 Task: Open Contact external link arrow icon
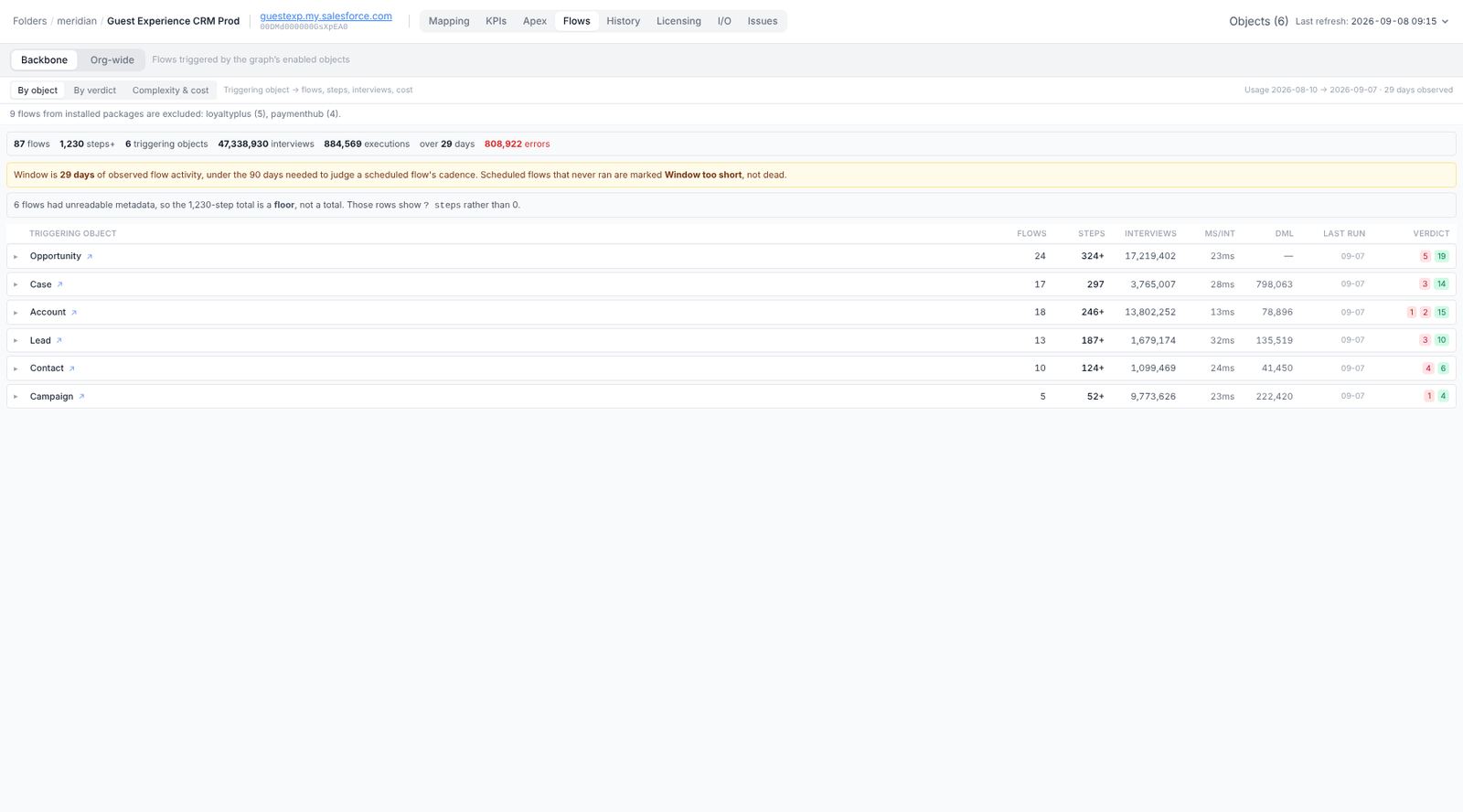pos(72,369)
